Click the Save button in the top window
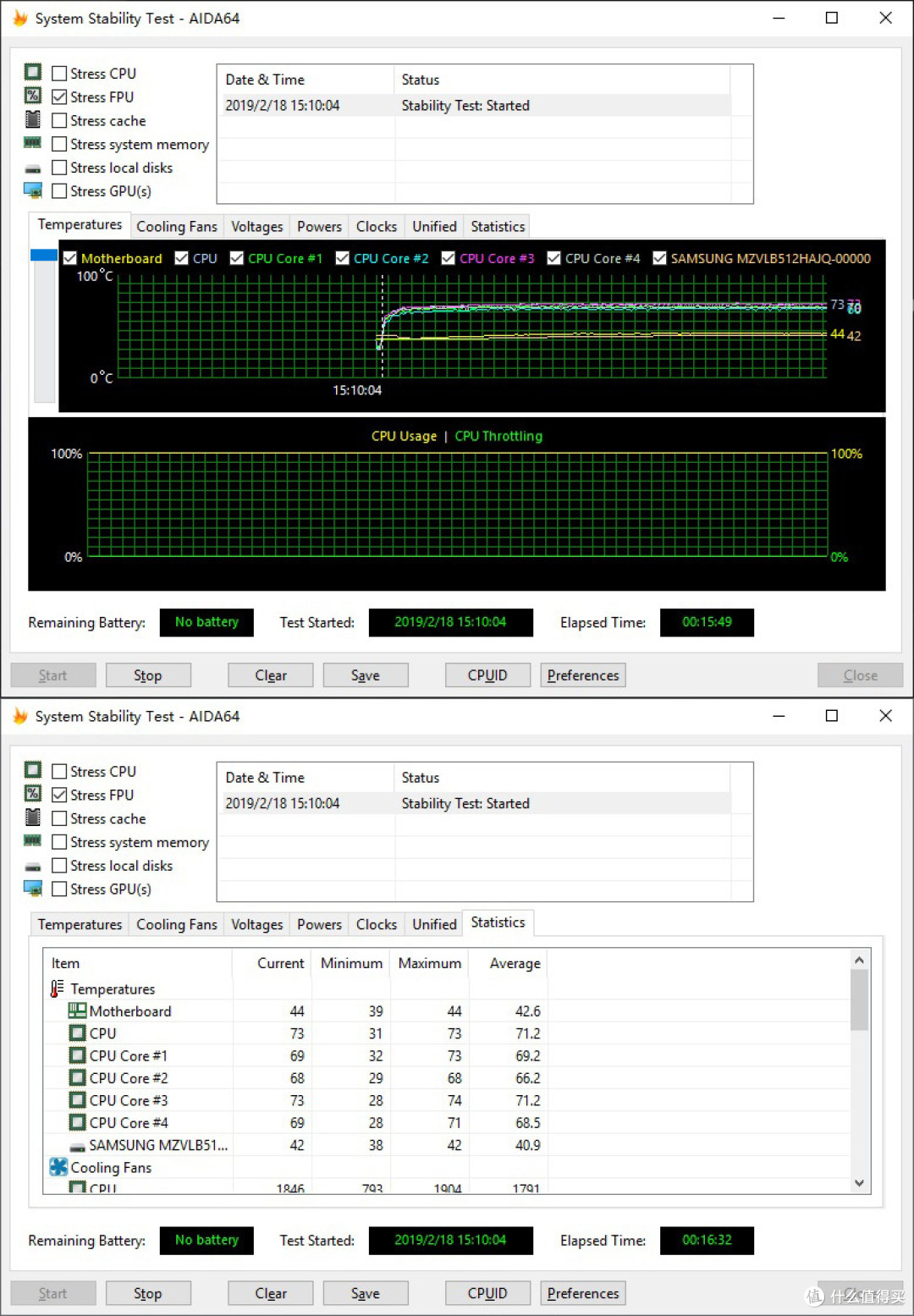Viewport: 914px width, 1316px height. 366,675
